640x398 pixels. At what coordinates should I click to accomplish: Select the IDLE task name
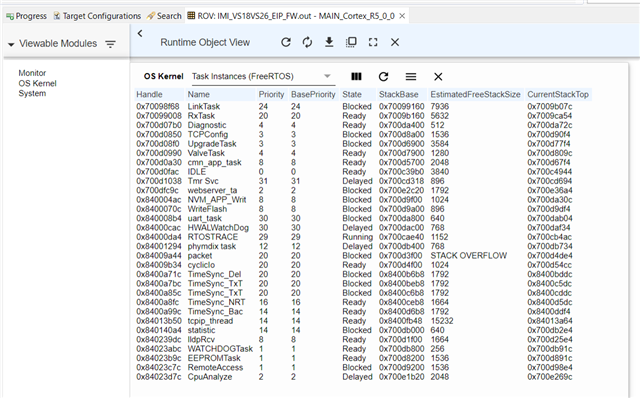pos(197,172)
